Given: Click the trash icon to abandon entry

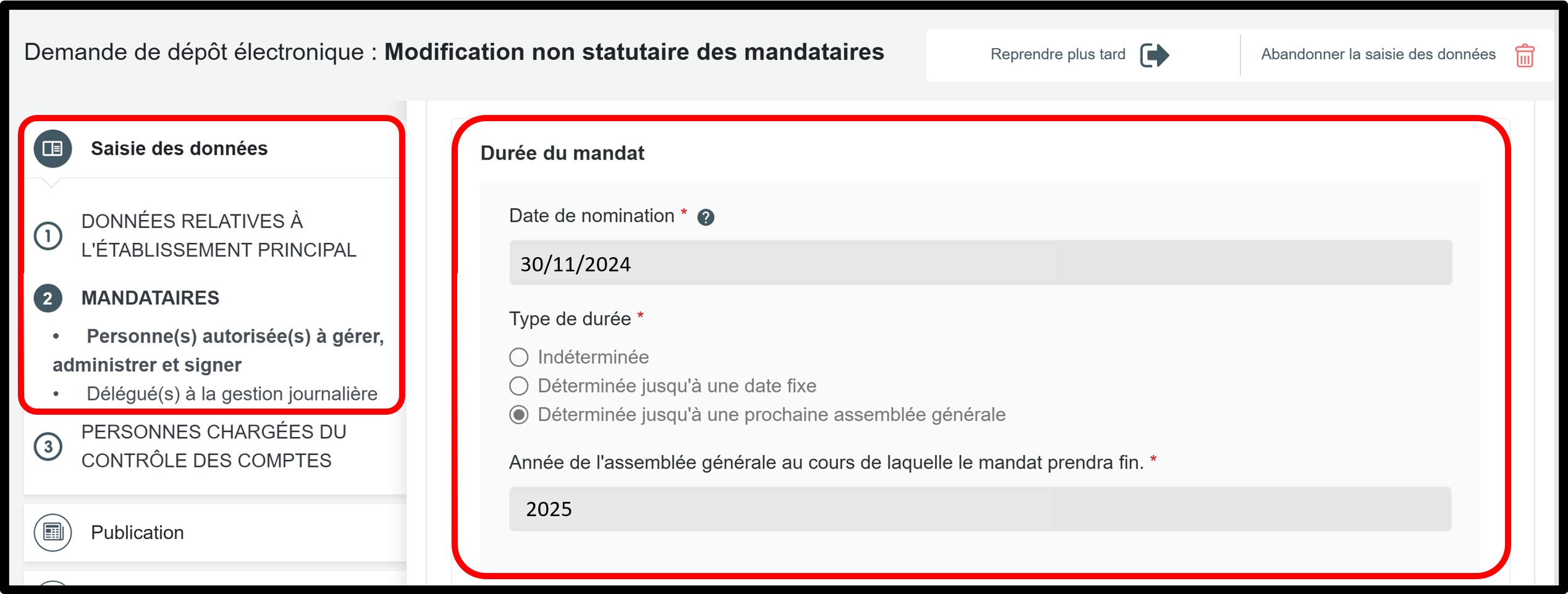Looking at the screenshot, I should (x=1524, y=56).
